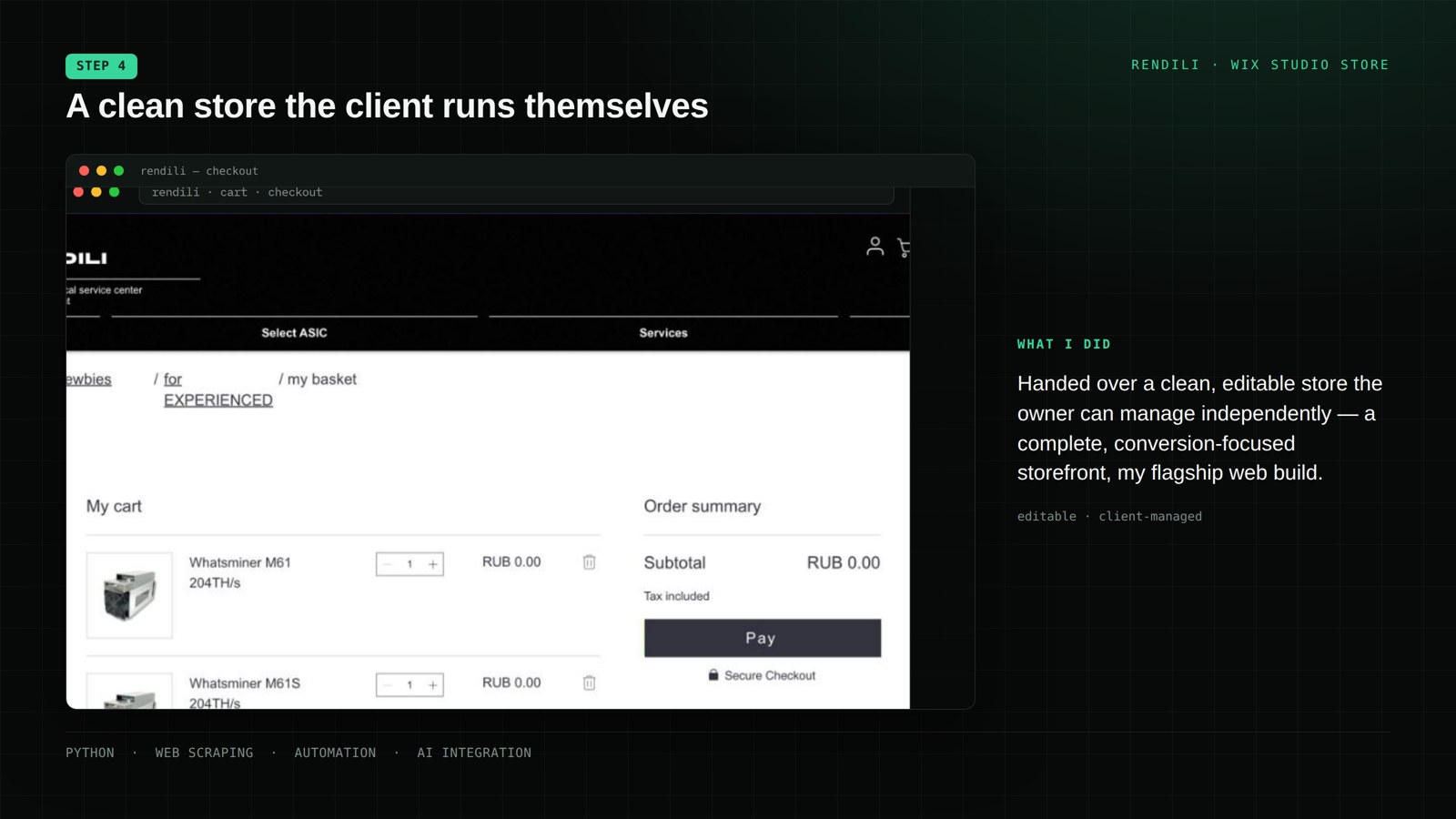Increase Whatsminer M61S quantity with plus
This screenshot has height=819, width=1456.
click(x=433, y=685)
